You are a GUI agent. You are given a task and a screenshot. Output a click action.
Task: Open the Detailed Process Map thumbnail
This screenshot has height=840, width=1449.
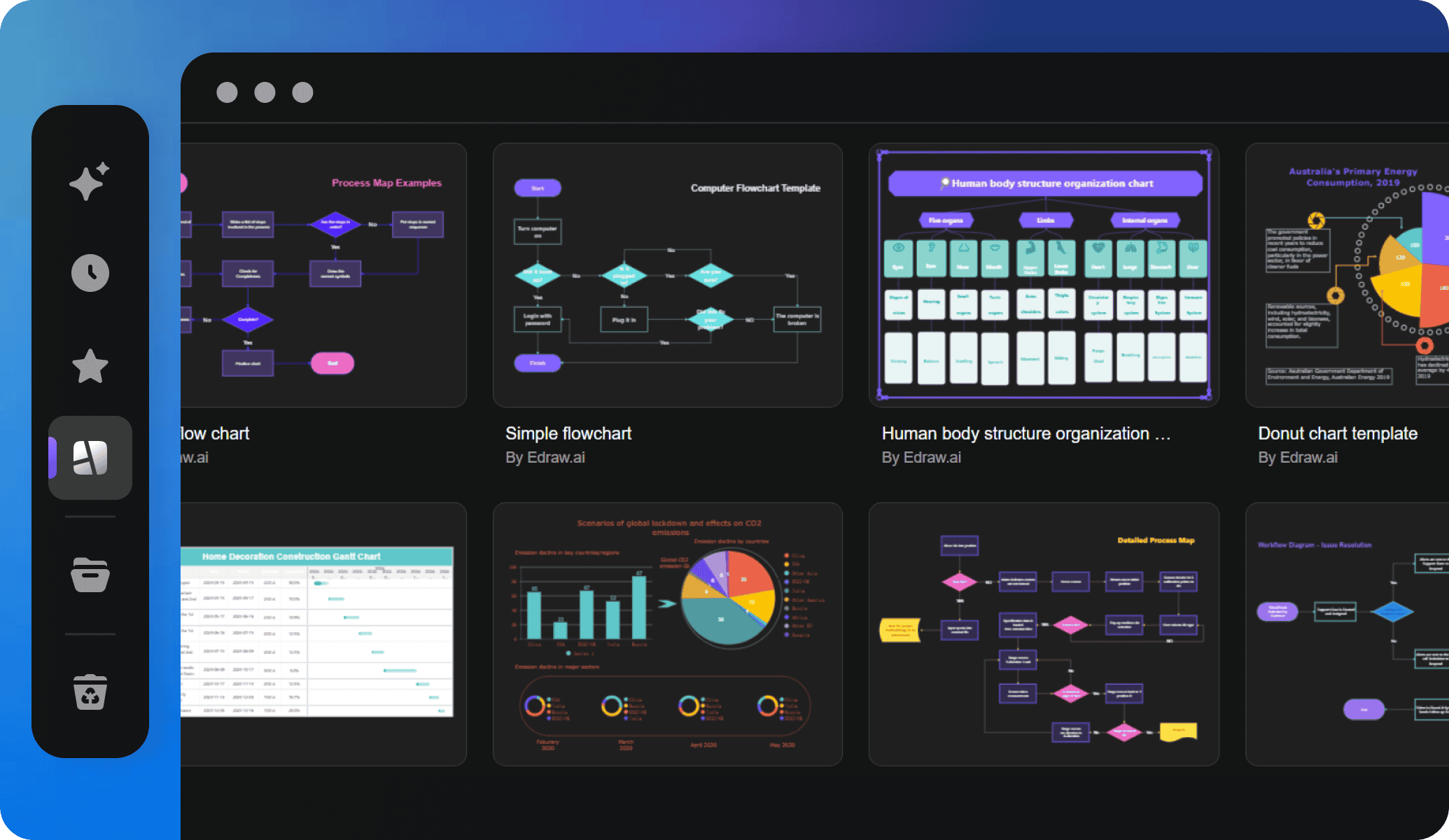tap(1044, 634)
